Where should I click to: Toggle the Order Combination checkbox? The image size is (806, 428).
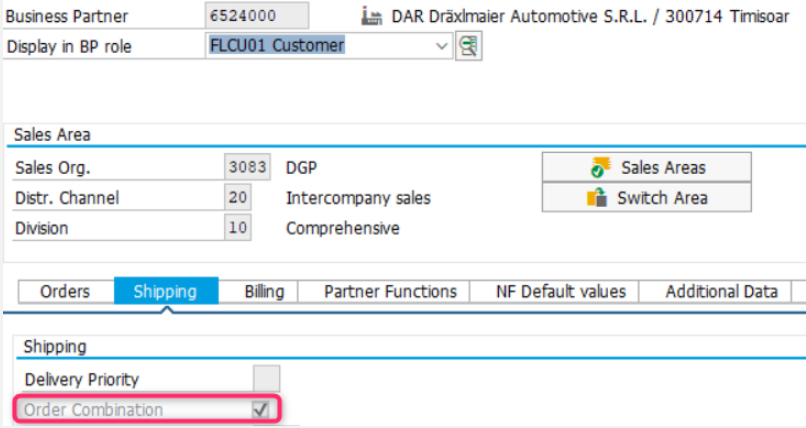point(261,409)
